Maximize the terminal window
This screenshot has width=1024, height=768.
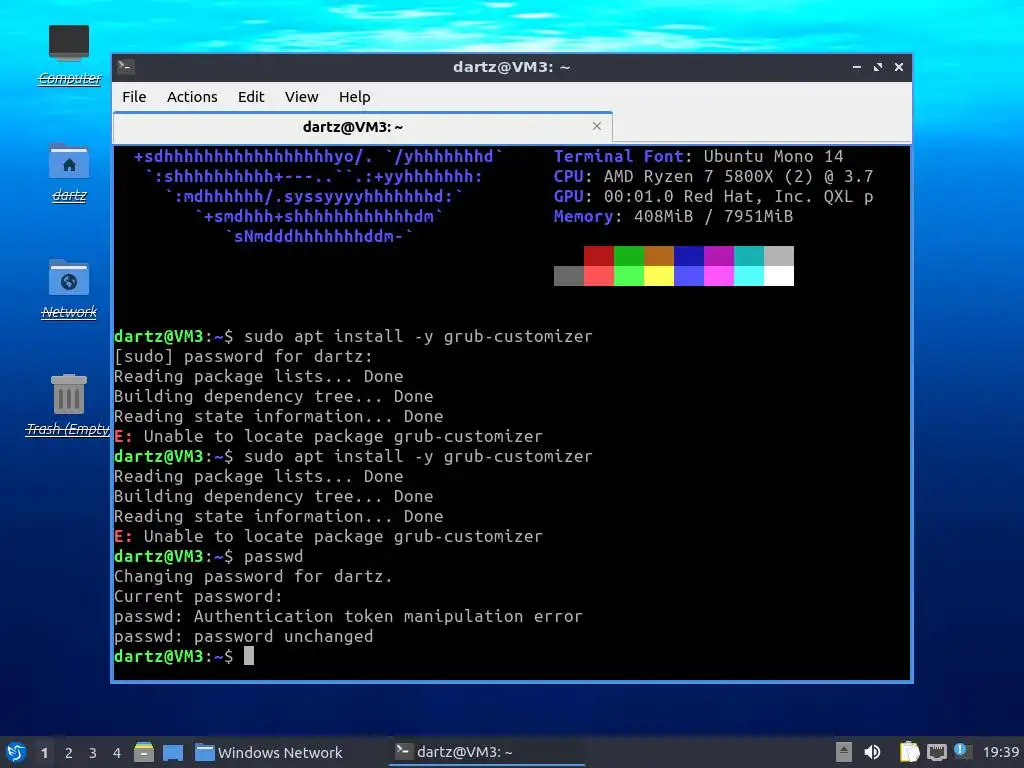[x=878, y=67]
